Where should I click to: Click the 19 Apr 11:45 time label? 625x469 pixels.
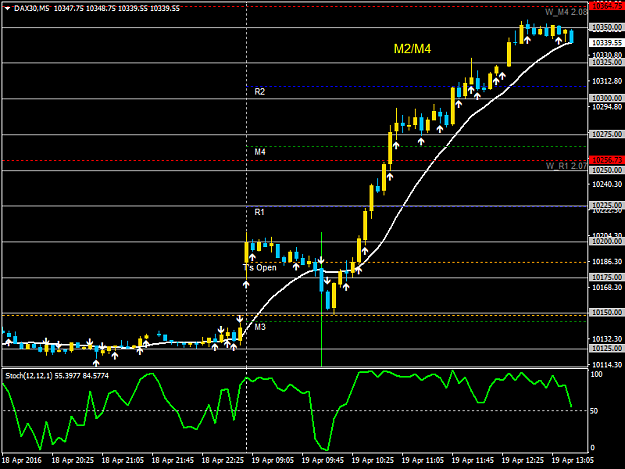coord(473,460)
